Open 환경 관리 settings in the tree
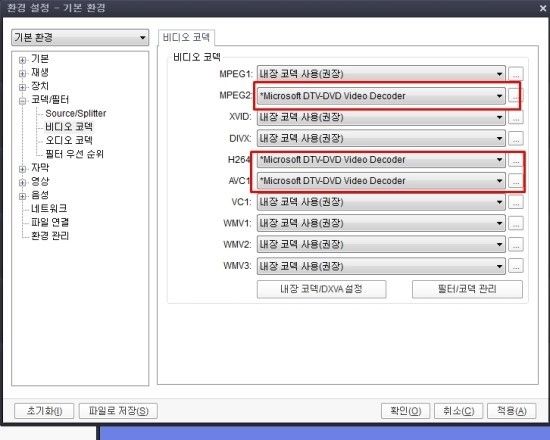Viewport: 550px width, 440px height. [50, 235]
